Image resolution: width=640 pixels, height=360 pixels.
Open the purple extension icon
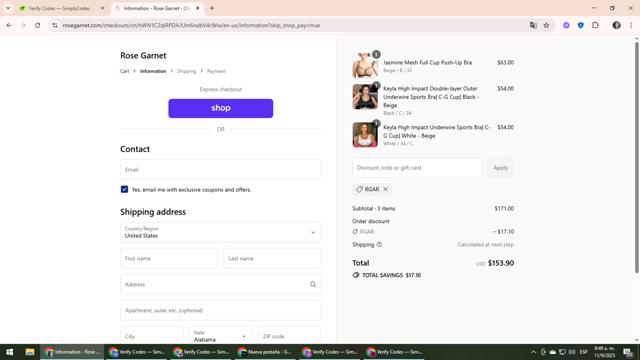[x=566, y=25]
